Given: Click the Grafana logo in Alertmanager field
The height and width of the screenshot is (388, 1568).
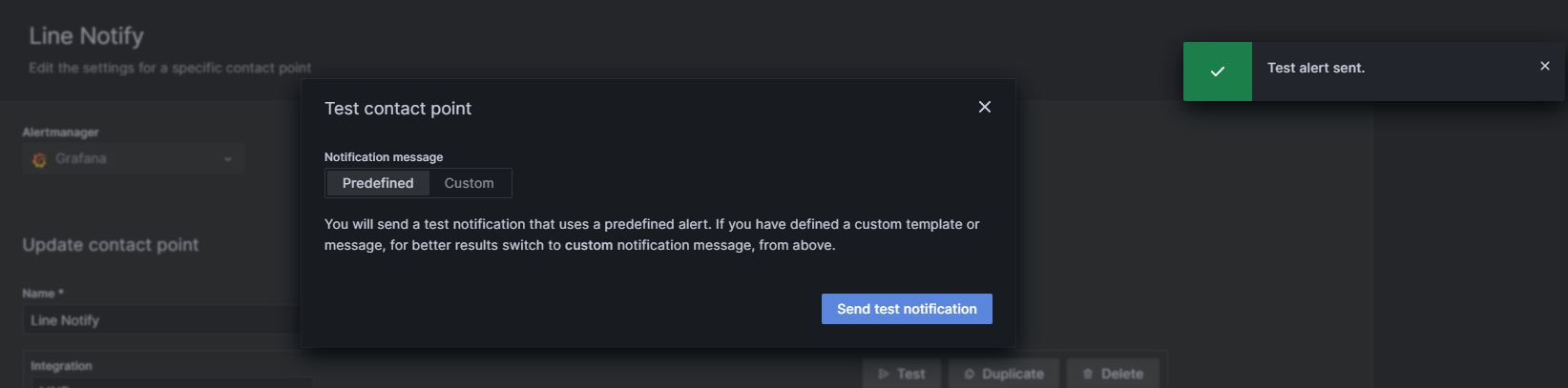Looking at the screenshot, I should [x=39, y=159].
